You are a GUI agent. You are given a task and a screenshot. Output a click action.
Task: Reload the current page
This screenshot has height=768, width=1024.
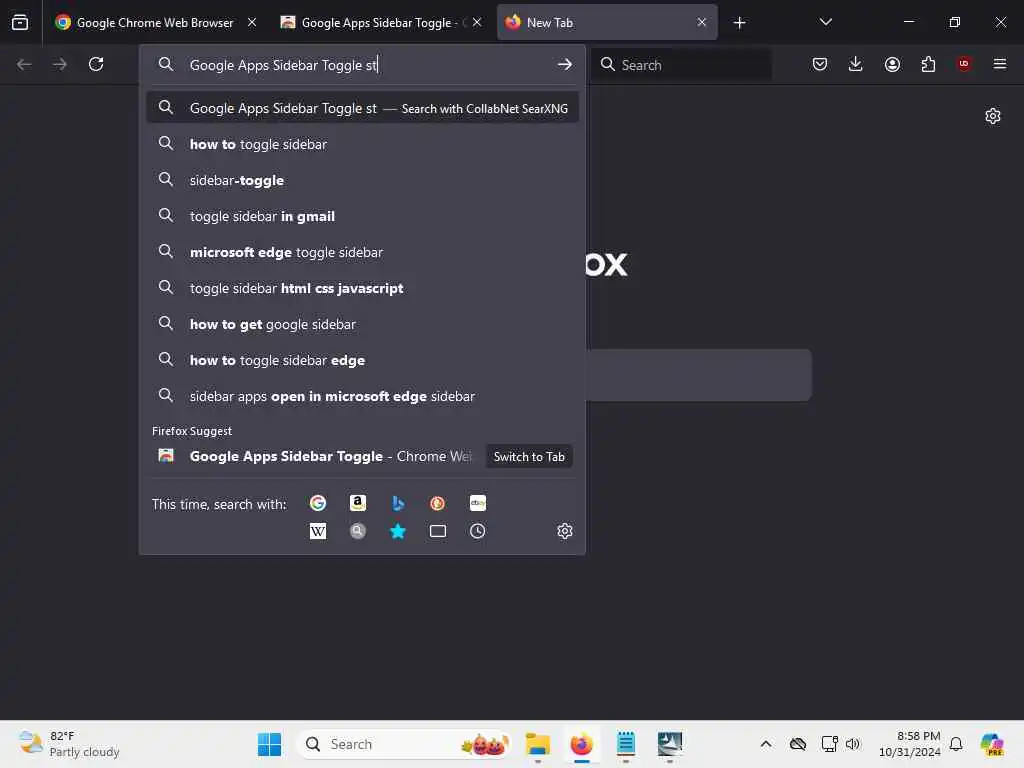point(96,65)
